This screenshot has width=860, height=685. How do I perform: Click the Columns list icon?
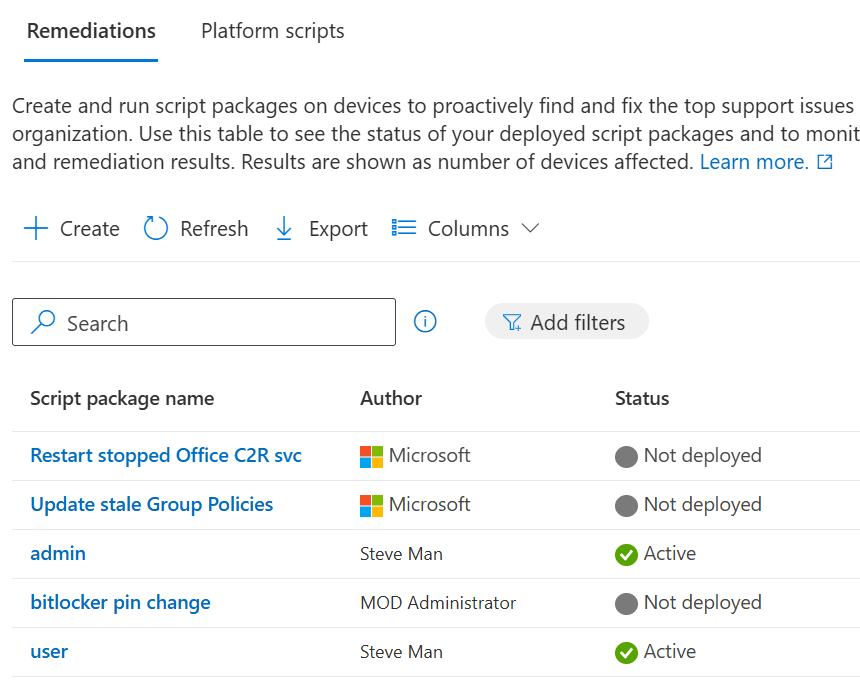point(403,229)
